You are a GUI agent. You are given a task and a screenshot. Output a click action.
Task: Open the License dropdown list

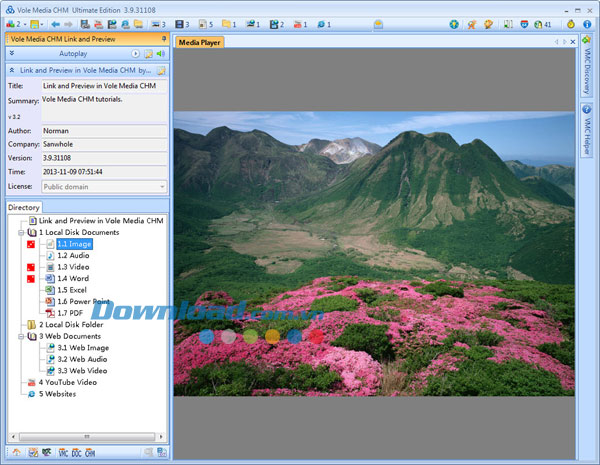pos(162,186)
